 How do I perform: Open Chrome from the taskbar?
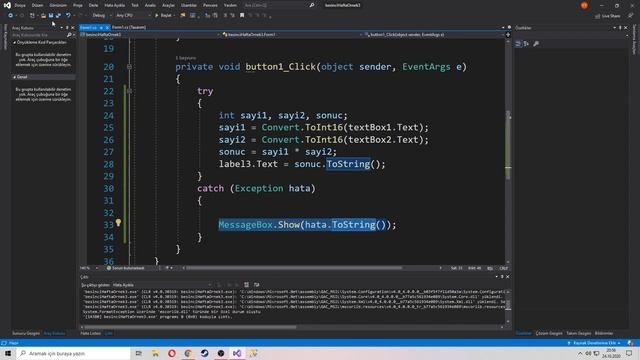188,353
